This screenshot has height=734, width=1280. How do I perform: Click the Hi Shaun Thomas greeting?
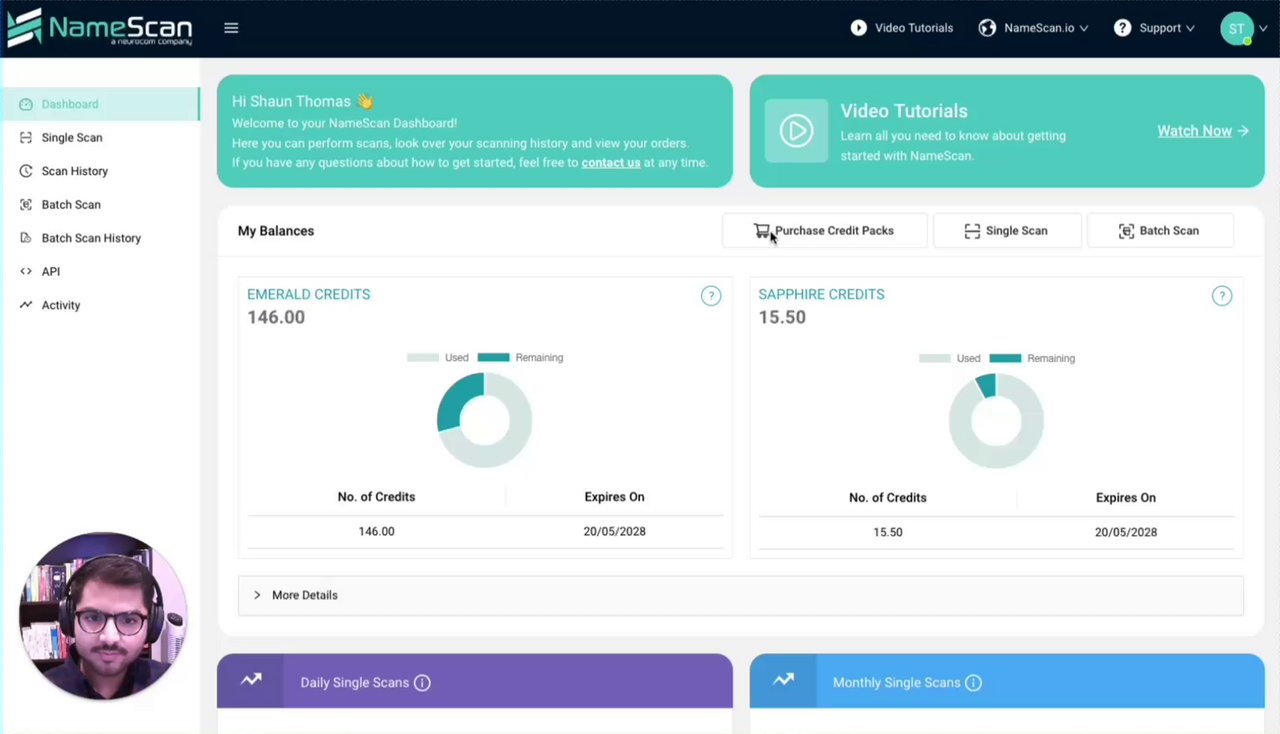[302, 101]
